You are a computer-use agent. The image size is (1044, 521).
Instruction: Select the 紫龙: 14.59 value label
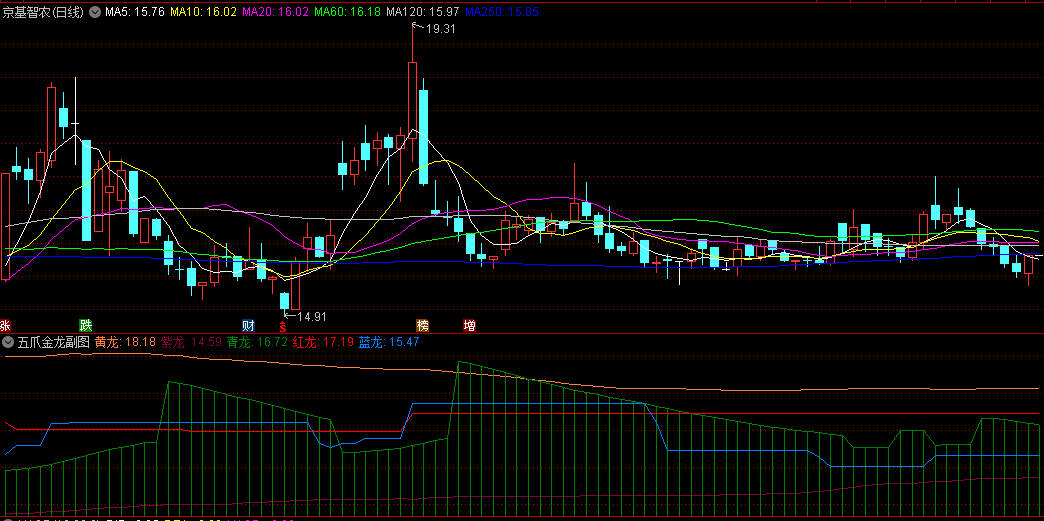pyautogui.click(x=191, y=342)
